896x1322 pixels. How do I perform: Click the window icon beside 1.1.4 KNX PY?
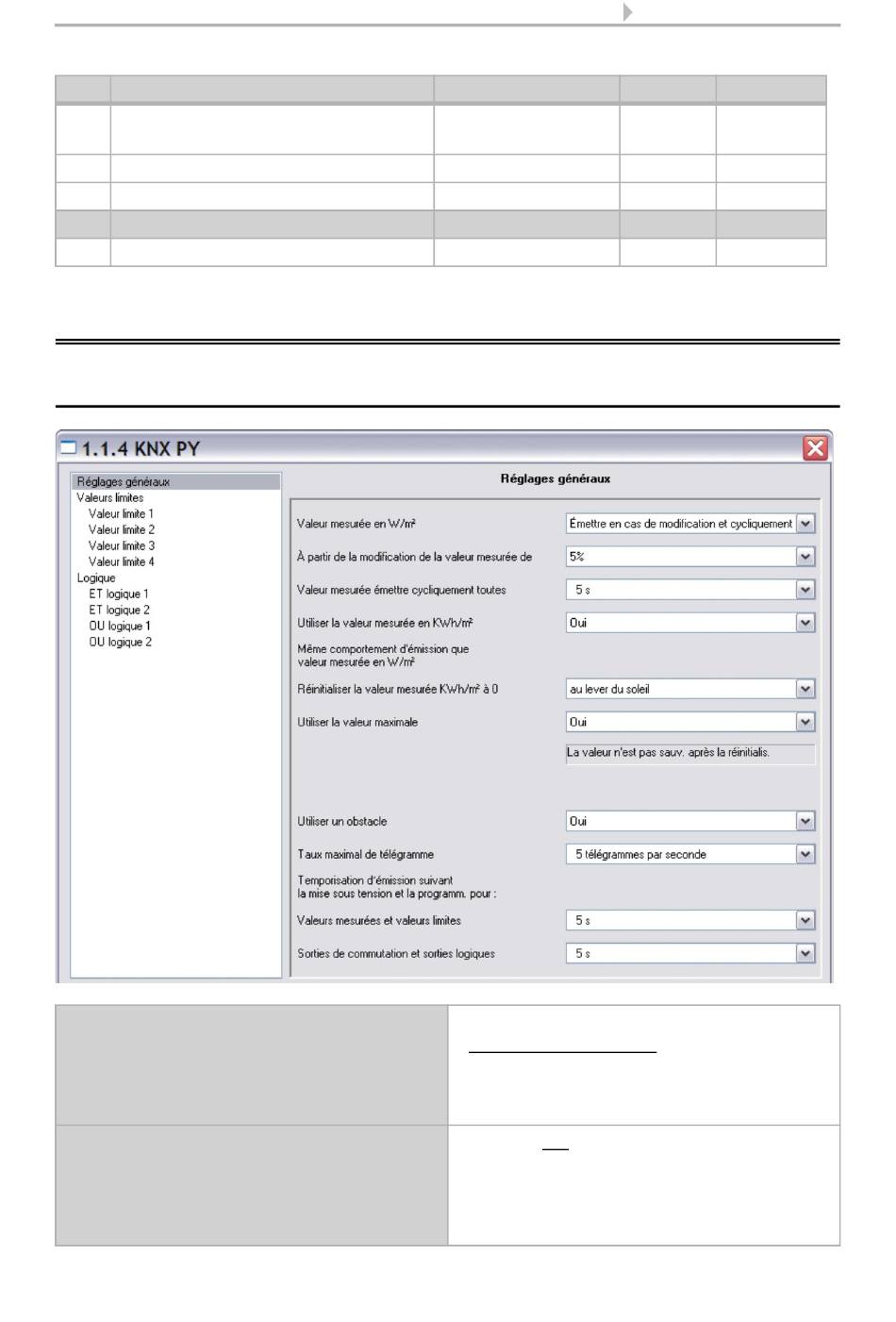pyautogui.click(x=68, y=447)
